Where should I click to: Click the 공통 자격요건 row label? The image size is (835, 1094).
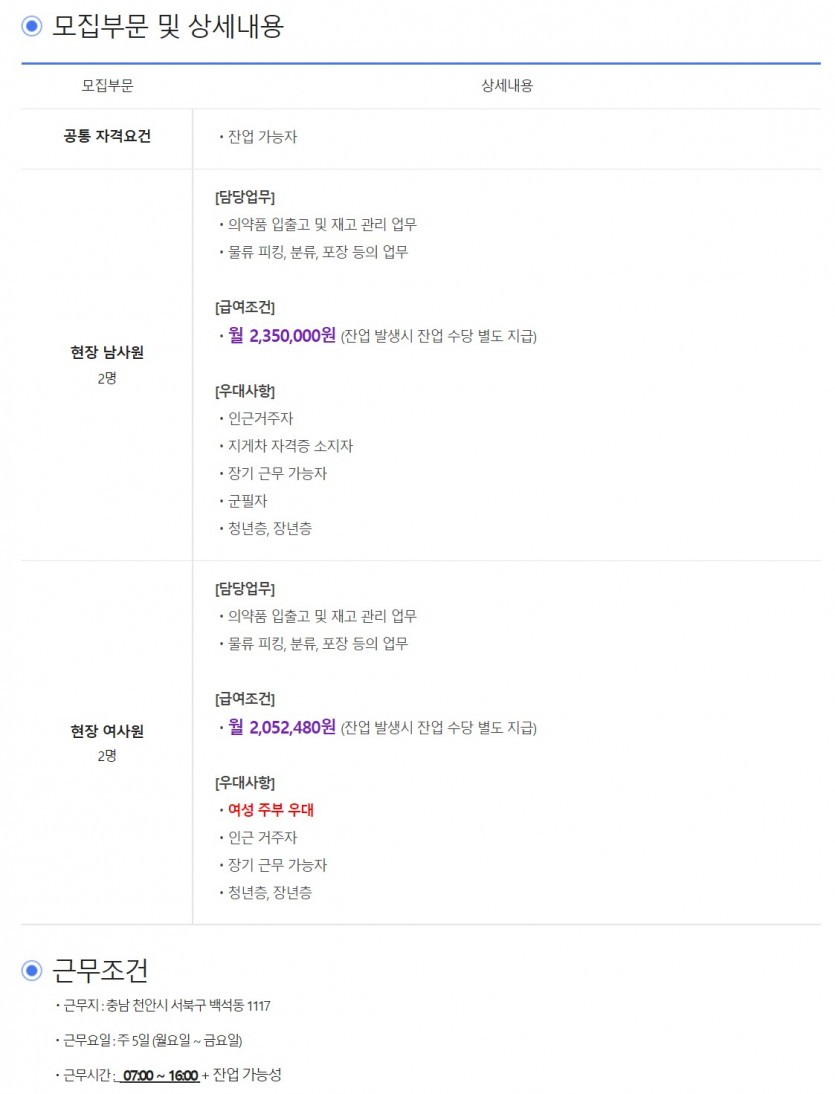107,136
